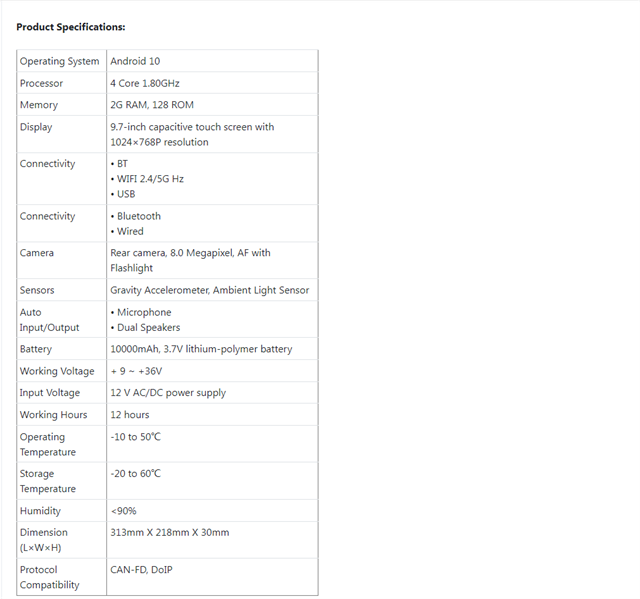Select the CAN-FD, DoIP protocol value

pyautogui.click(x=141, y=570)
